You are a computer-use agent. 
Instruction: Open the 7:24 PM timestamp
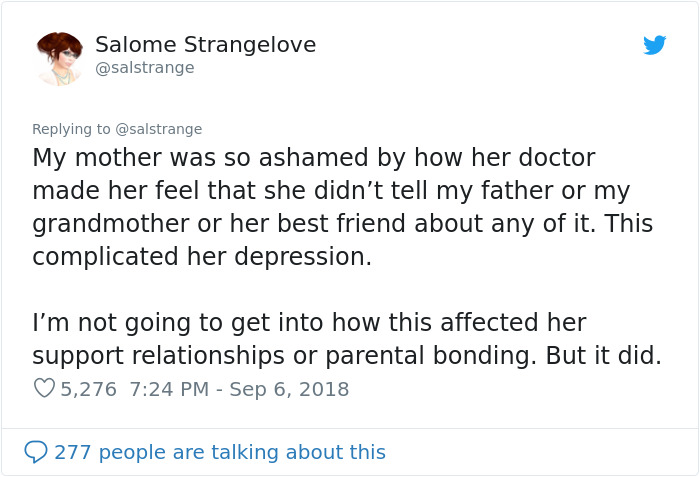click(x=168, y=389)
